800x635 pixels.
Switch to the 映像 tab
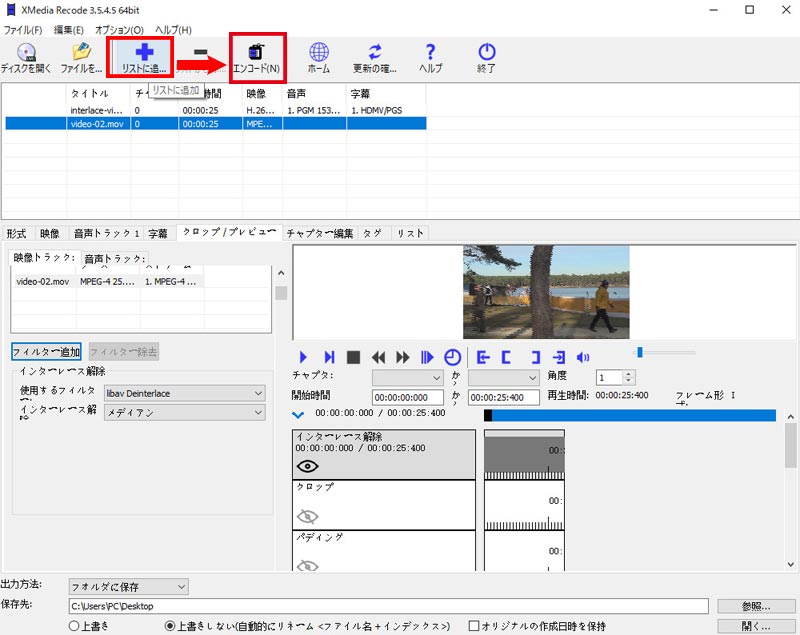(50, 234)
